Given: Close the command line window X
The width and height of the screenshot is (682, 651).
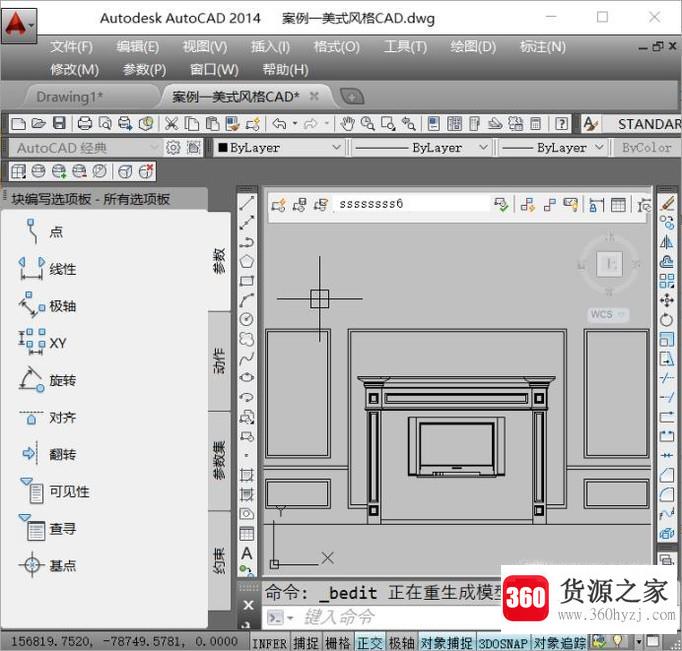Looking at the screenshot, I should tap(248, 605).
